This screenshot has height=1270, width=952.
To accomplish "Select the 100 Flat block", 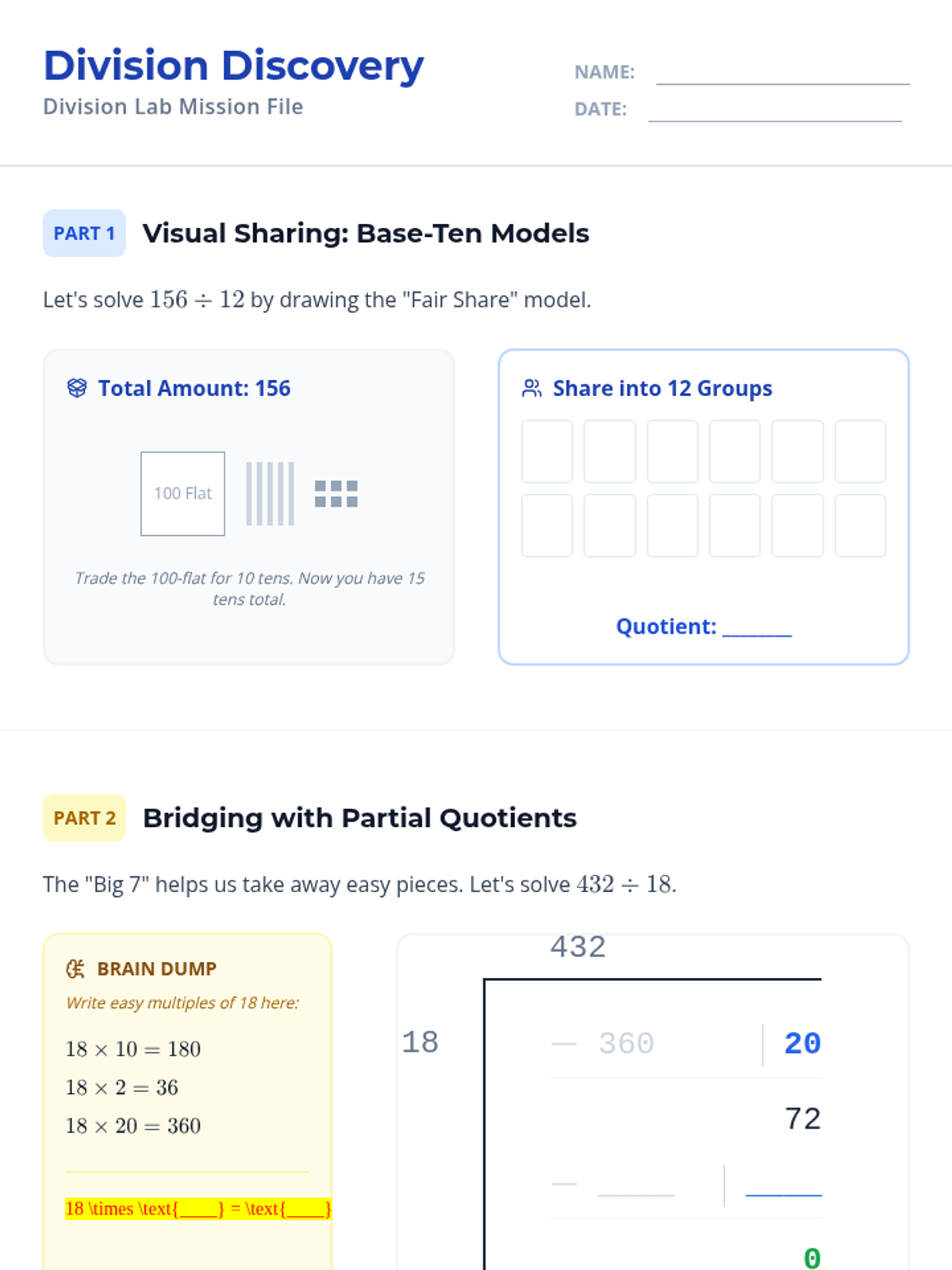I will pyautogui.click(x=182, y=494).
